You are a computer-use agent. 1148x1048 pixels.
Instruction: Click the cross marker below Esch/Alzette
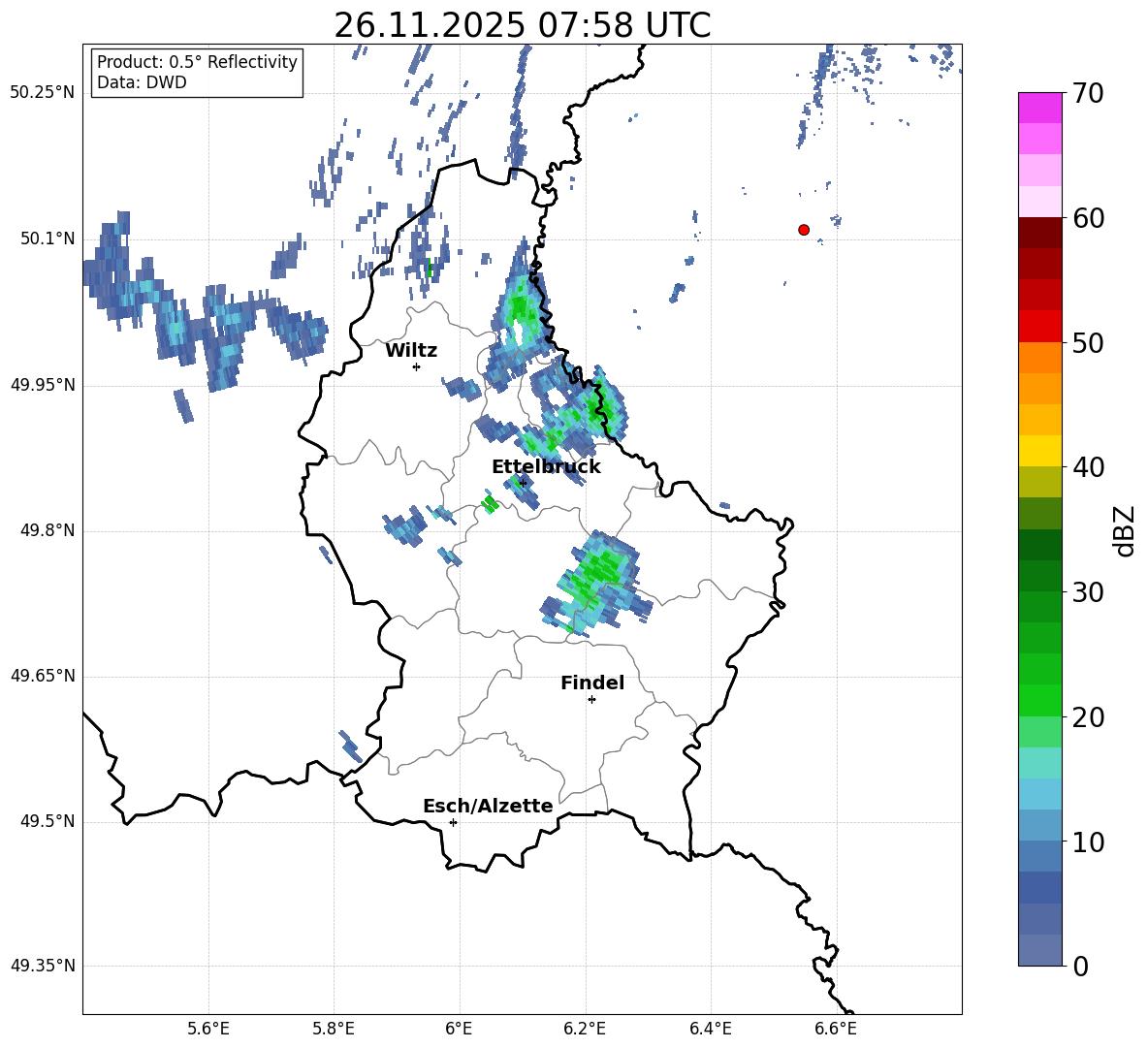453,822
